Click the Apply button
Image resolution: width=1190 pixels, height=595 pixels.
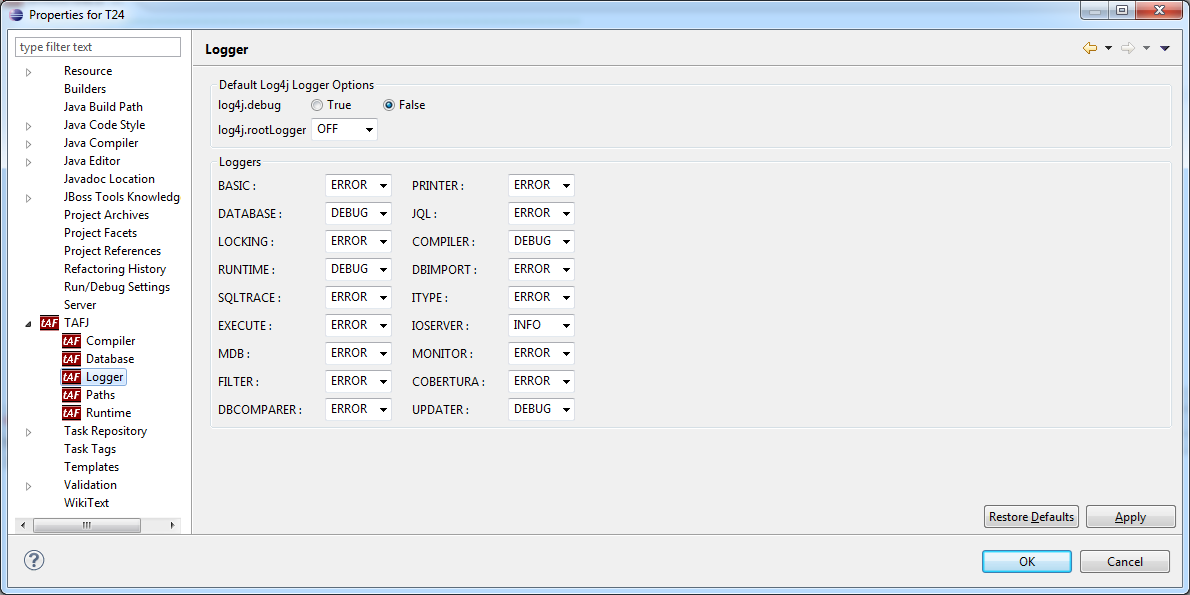[x=1130, y=517]
